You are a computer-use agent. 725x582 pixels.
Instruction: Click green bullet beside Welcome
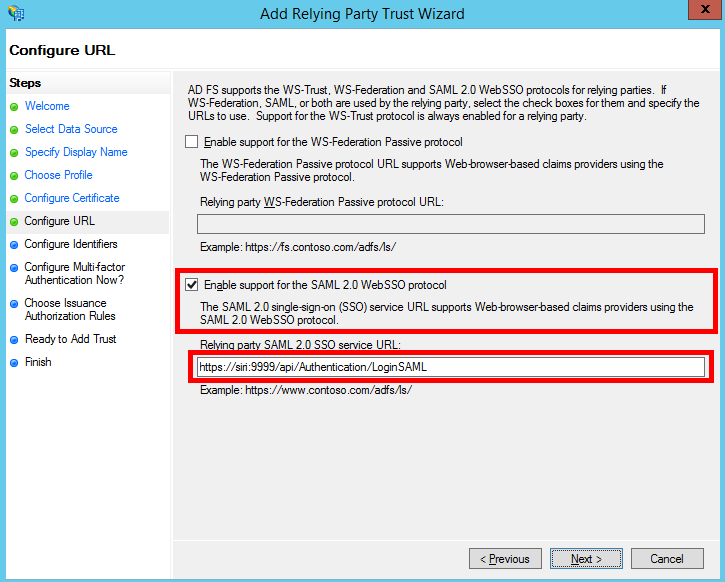(x=14, y=107)
